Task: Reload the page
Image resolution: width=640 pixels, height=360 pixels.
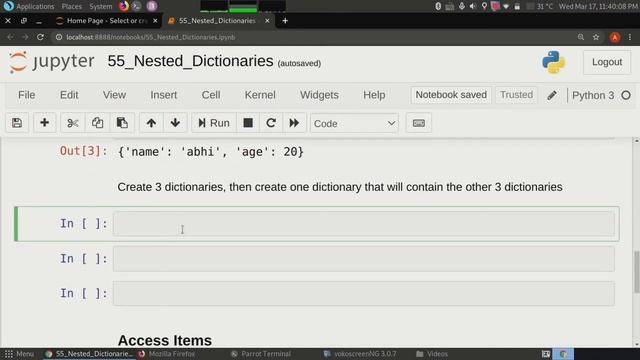Action: [x=40, y=37]
